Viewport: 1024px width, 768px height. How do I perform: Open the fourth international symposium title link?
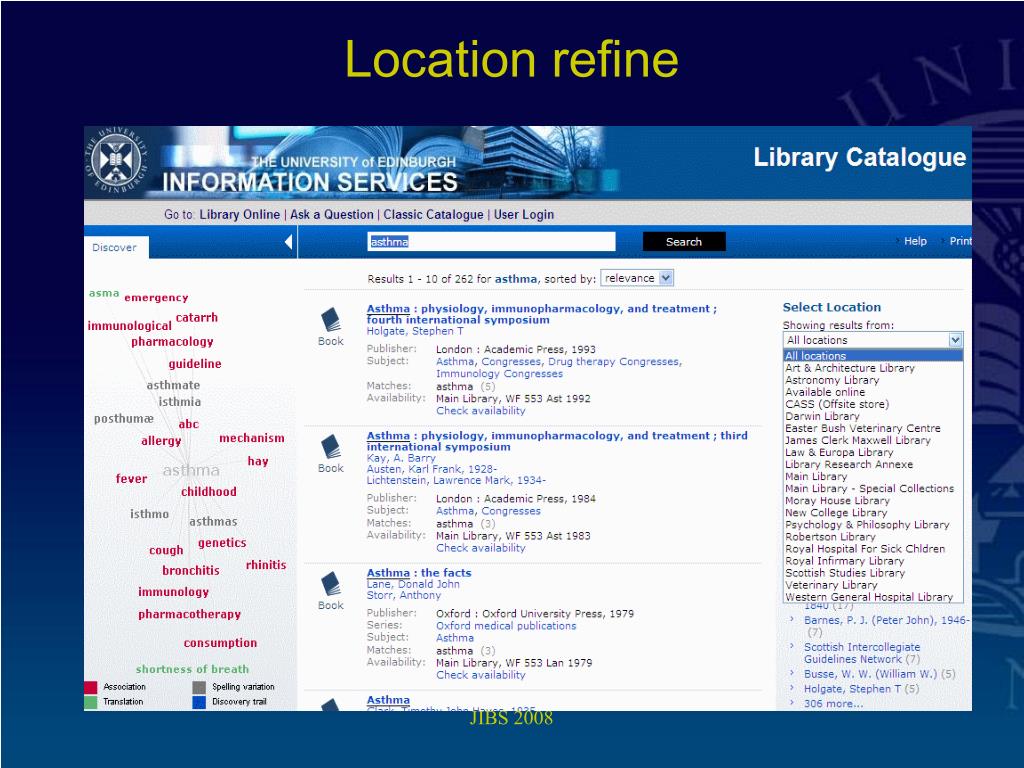(x=541, y=314)
